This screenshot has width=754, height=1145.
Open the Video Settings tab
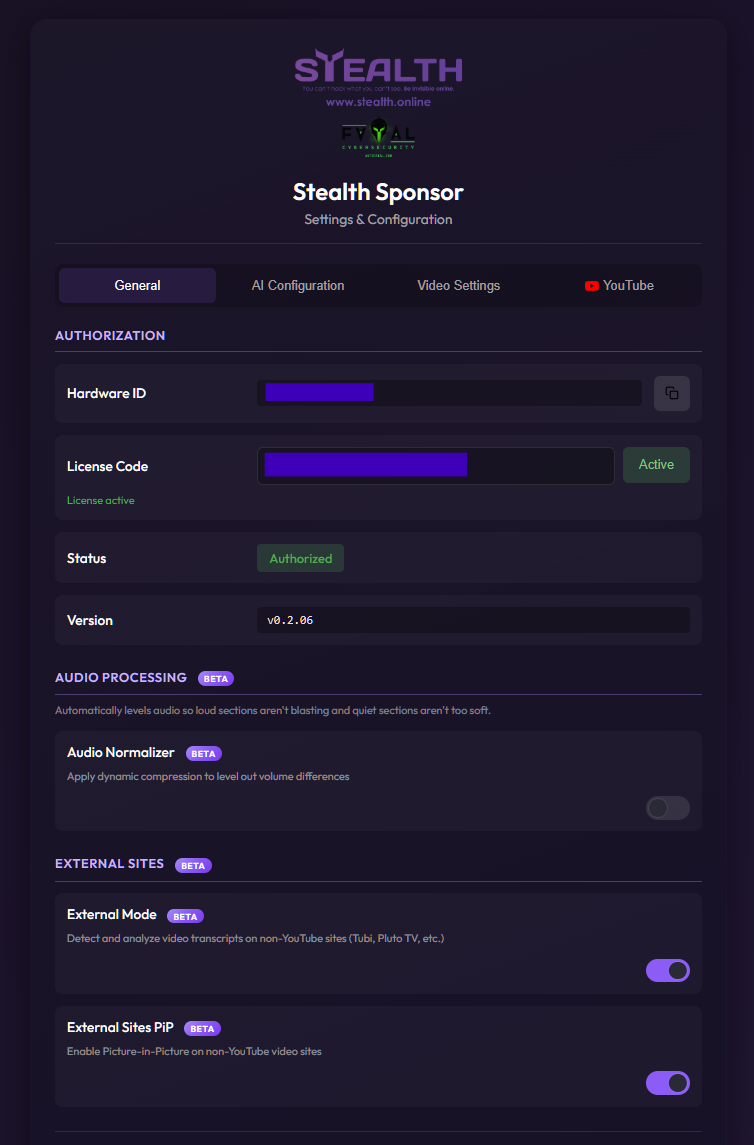(458, 286)
